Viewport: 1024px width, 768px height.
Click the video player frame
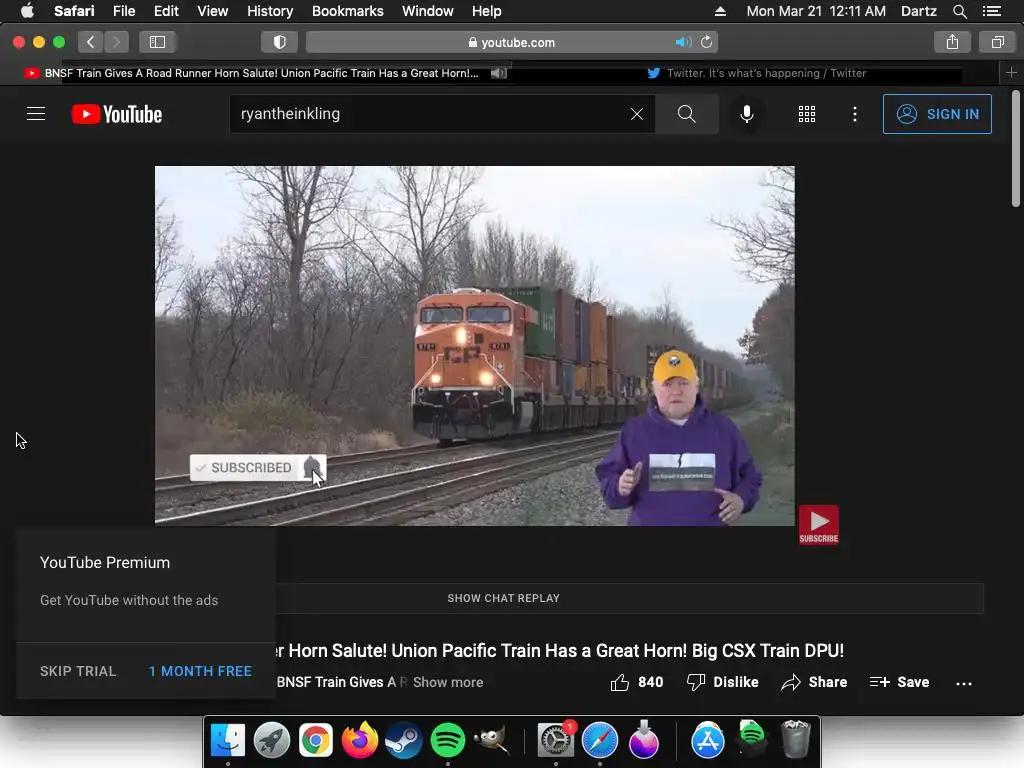(475, 345)
